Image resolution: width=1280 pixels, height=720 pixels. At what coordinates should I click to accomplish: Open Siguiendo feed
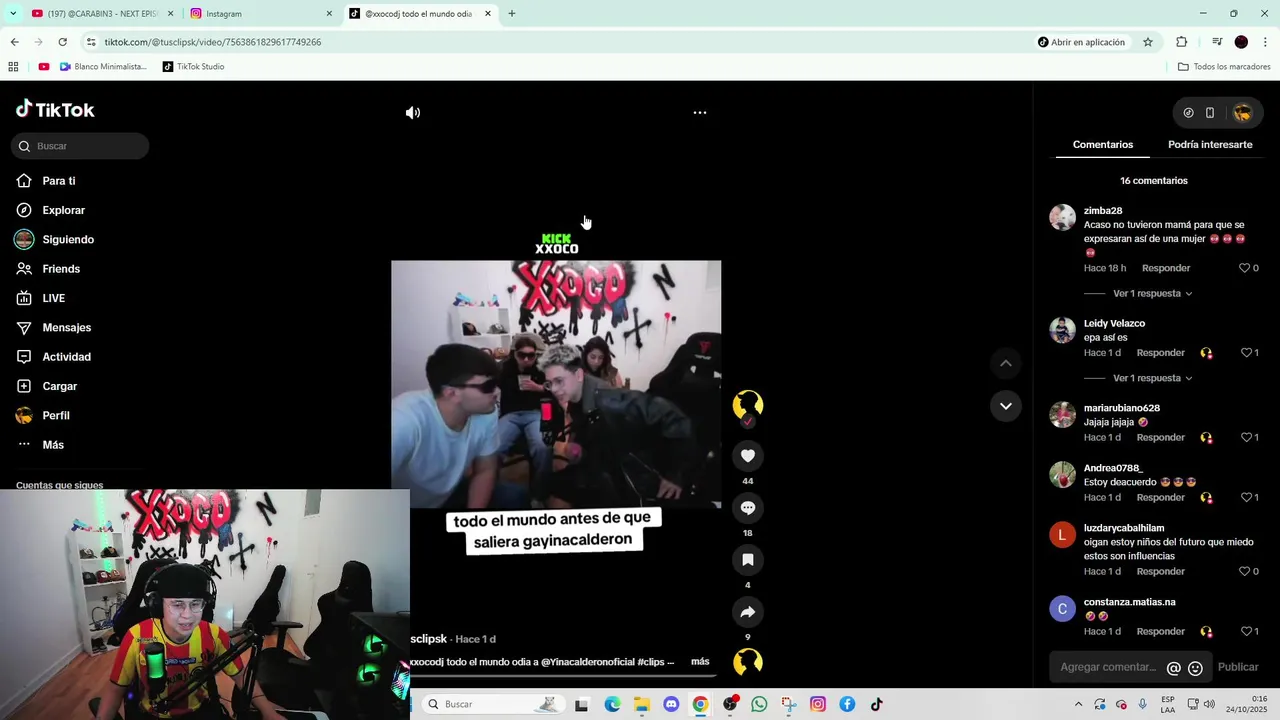coord(68,240)
